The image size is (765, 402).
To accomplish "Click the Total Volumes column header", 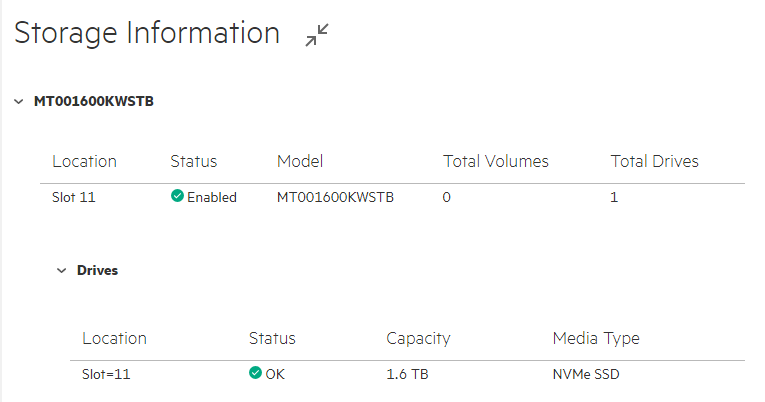I will (x=495, y=161).
